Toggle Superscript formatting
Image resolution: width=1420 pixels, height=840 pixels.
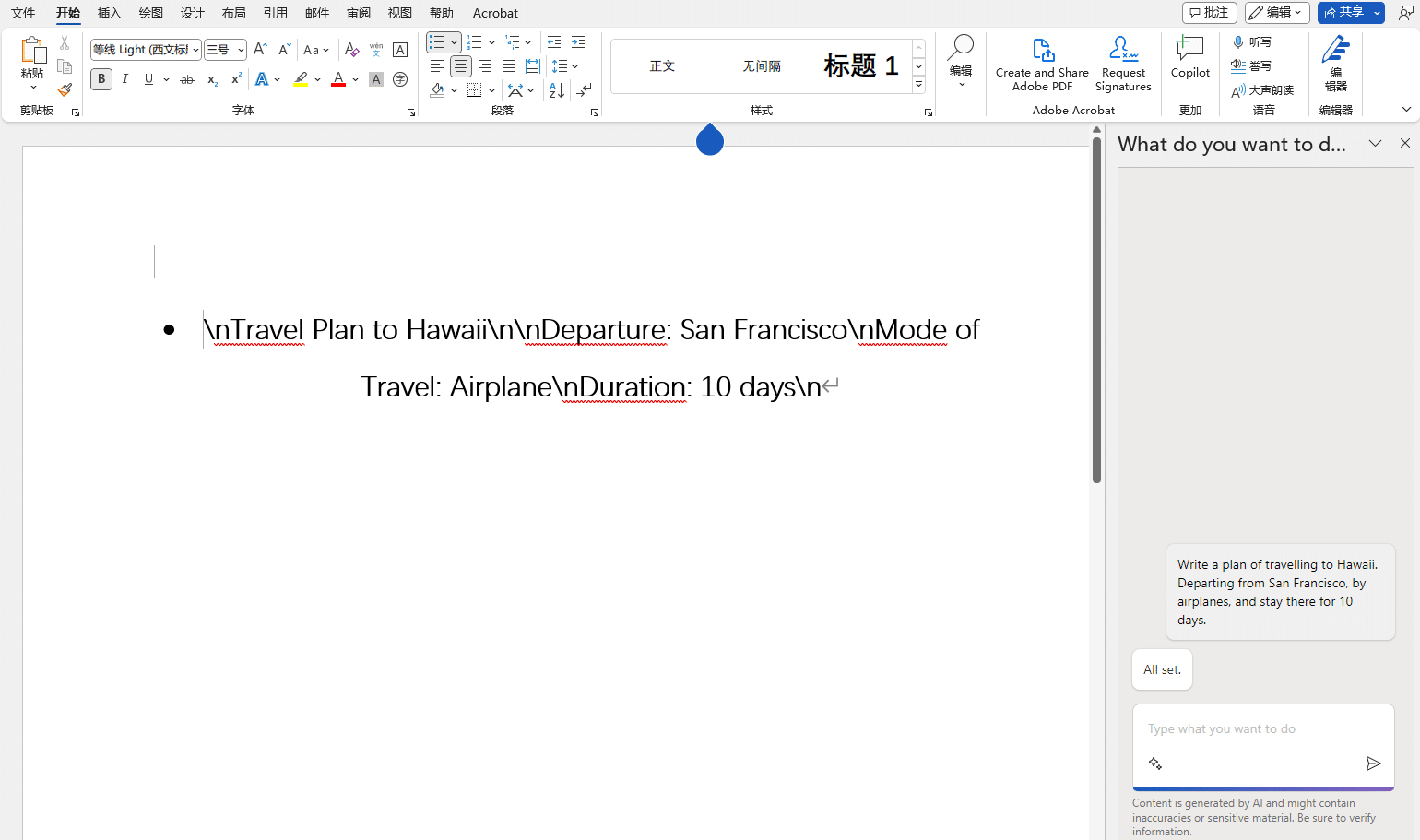(236, 79)
